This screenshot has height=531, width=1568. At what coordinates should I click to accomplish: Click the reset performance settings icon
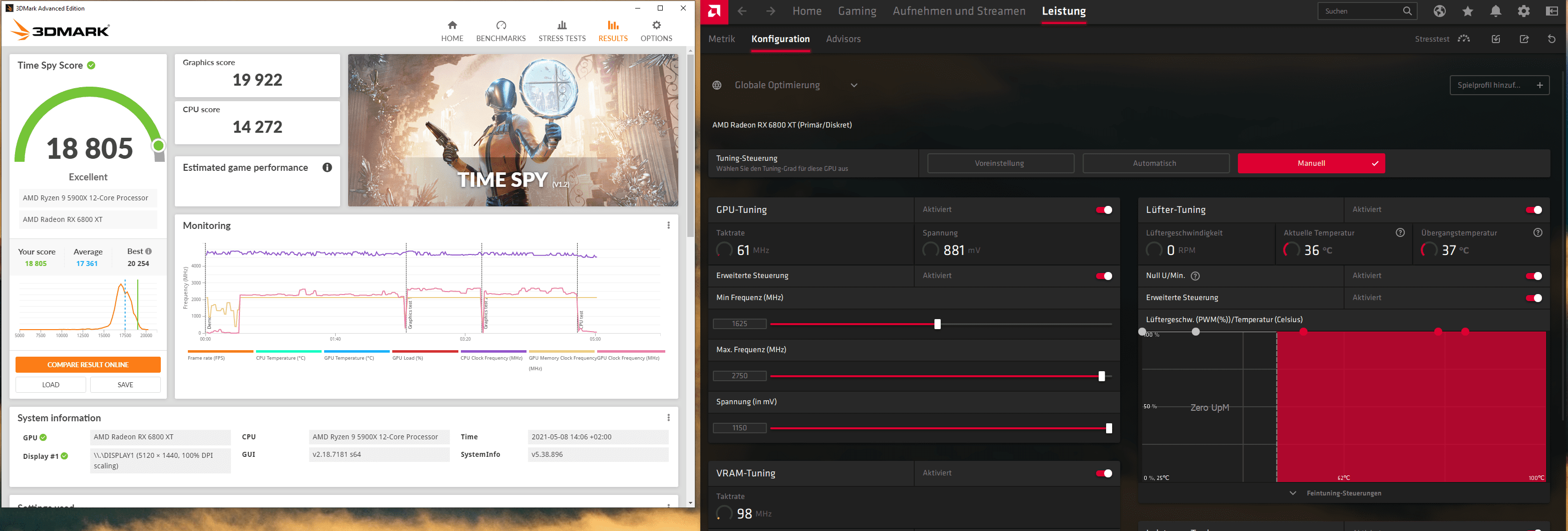(x=1551, y=39)
